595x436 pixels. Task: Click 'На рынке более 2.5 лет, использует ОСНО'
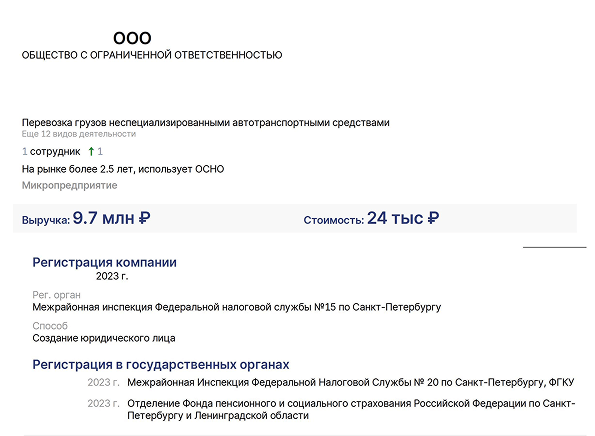click(x=123, y=169)
